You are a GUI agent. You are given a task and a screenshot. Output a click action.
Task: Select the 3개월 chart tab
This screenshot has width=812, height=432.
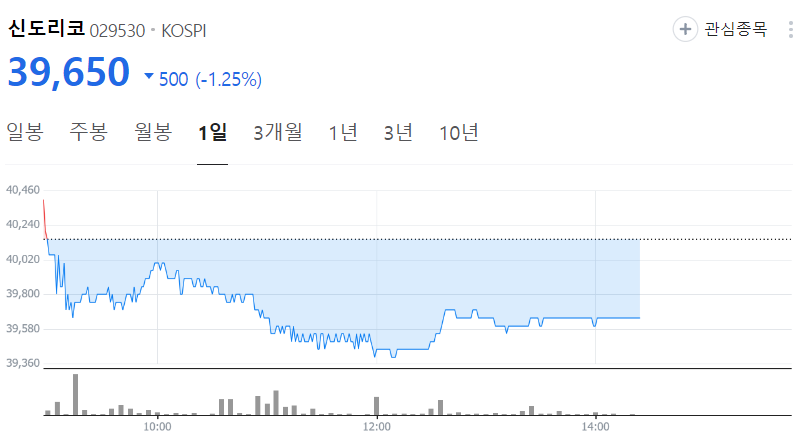coord(278,133)
